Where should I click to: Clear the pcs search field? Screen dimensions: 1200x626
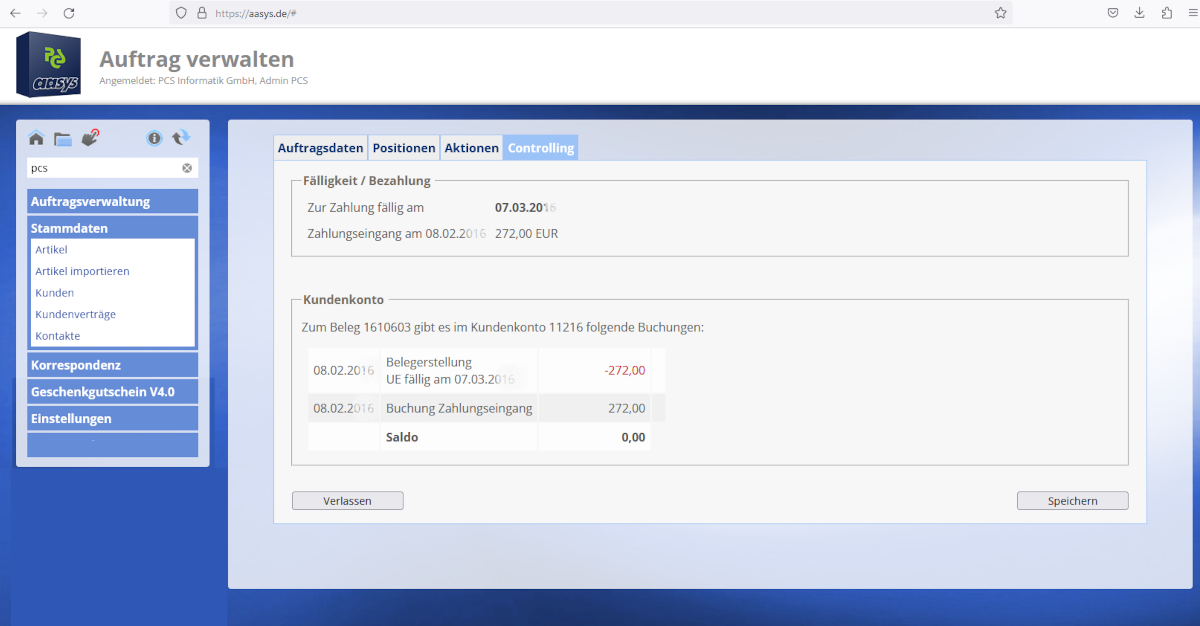click(187, 168)
